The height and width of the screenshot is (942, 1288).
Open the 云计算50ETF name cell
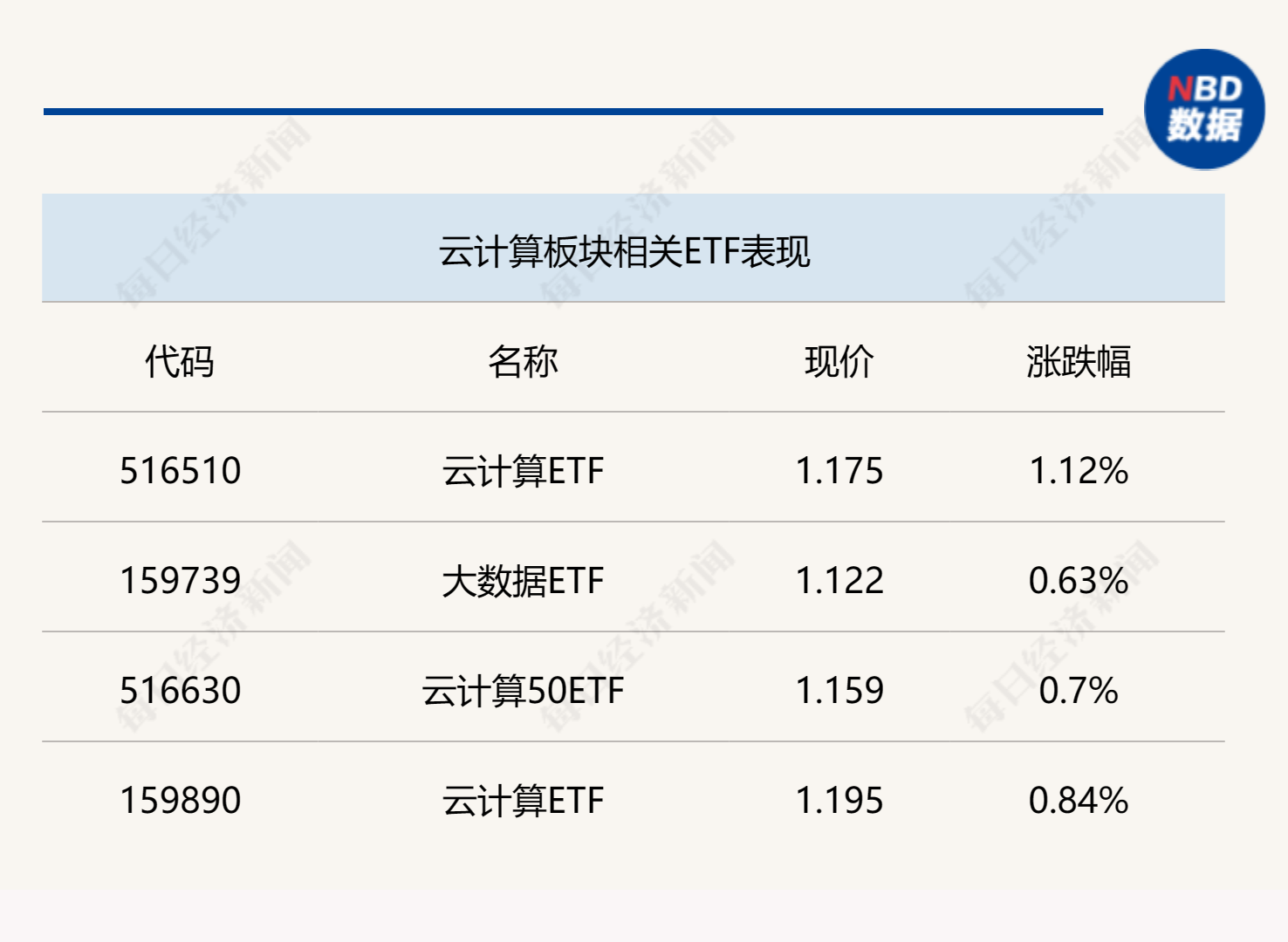523,691
